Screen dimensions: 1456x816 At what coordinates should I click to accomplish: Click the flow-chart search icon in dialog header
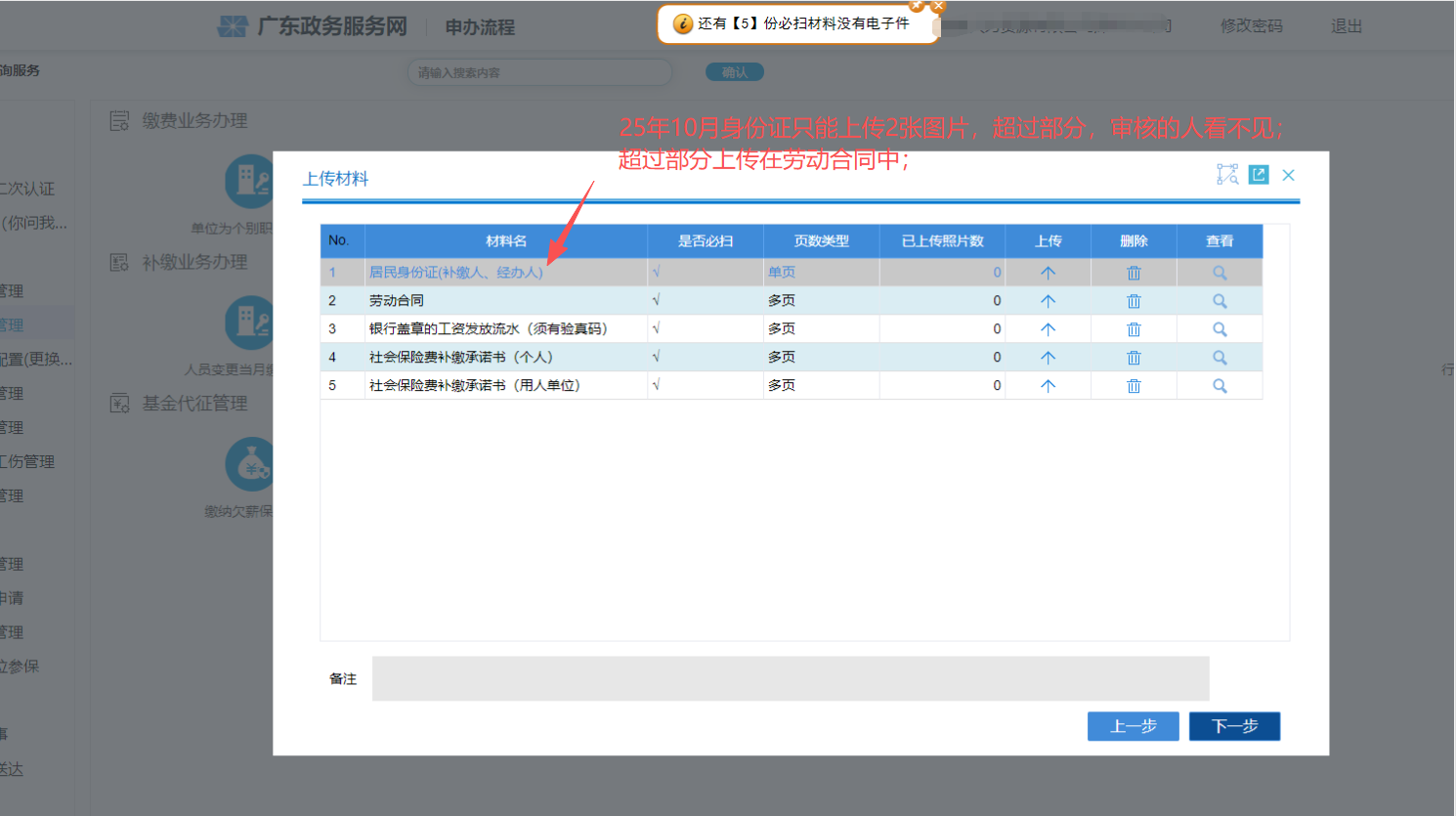click(1227, 175)
